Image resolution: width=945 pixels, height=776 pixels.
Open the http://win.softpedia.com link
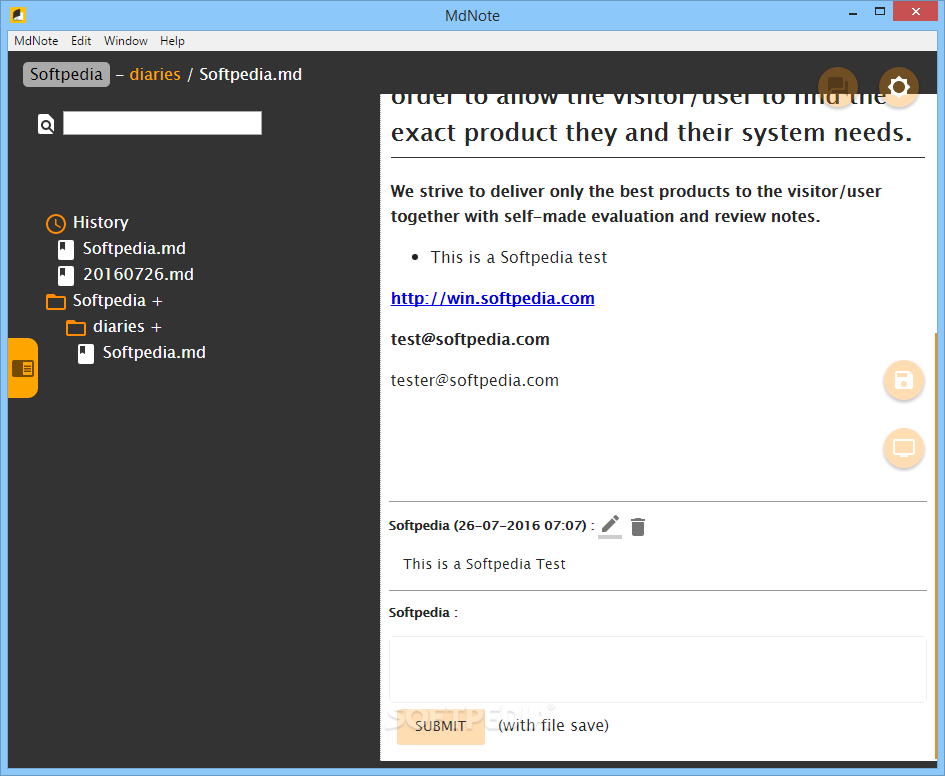coord(492,298)
